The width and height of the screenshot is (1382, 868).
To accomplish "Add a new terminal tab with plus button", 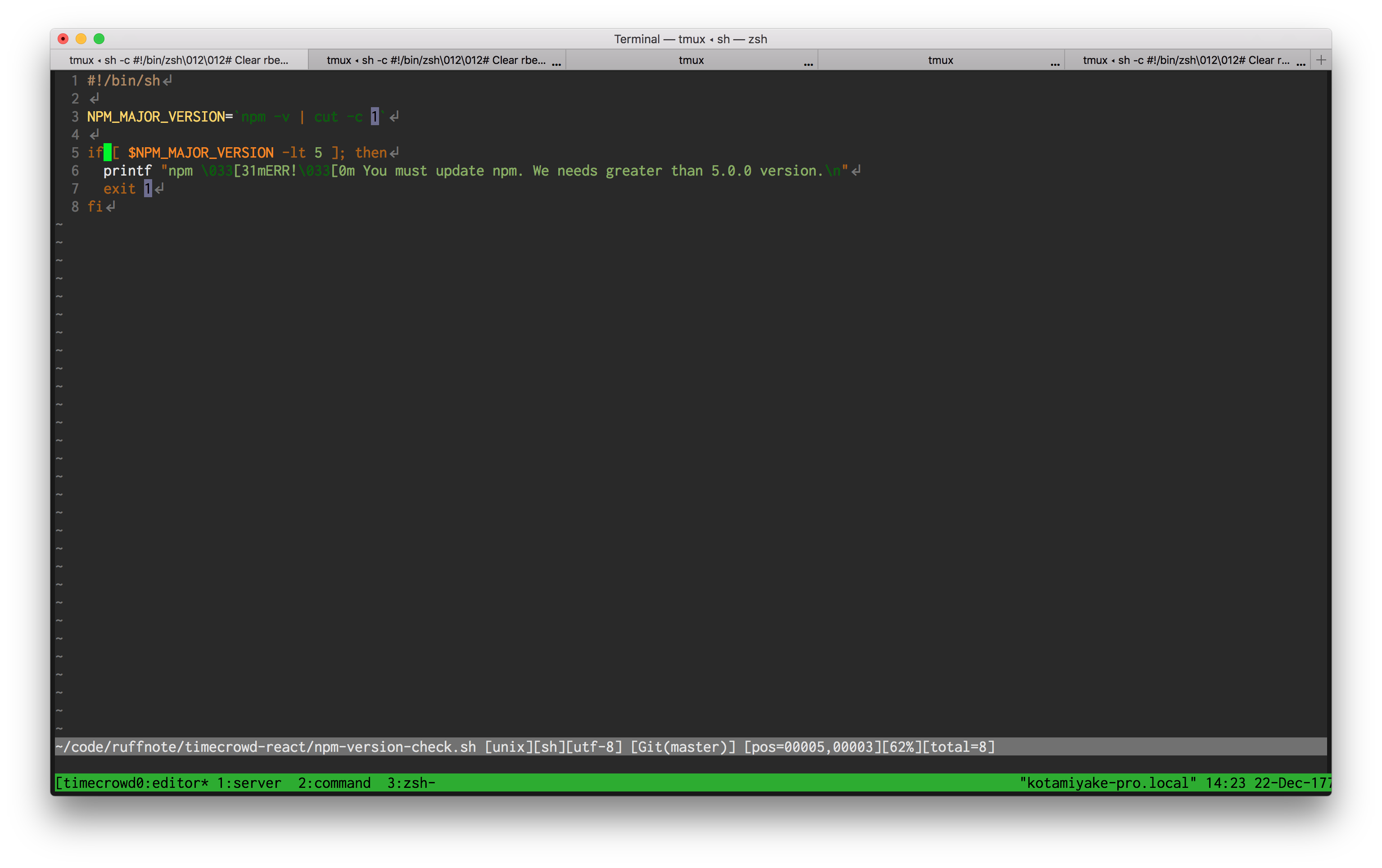I will click(1321, 60).
